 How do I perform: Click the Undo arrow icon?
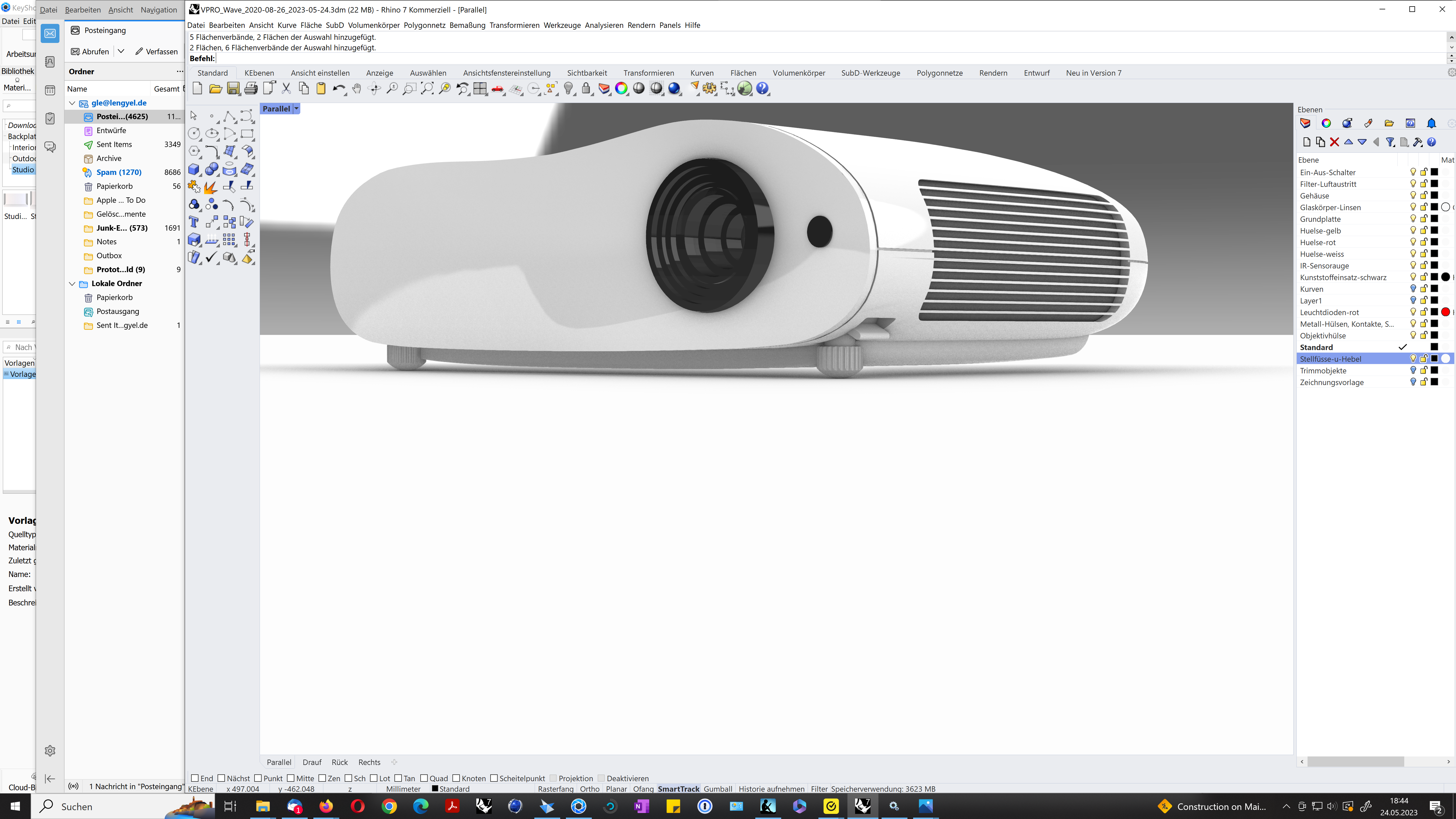tap(339, 88)
